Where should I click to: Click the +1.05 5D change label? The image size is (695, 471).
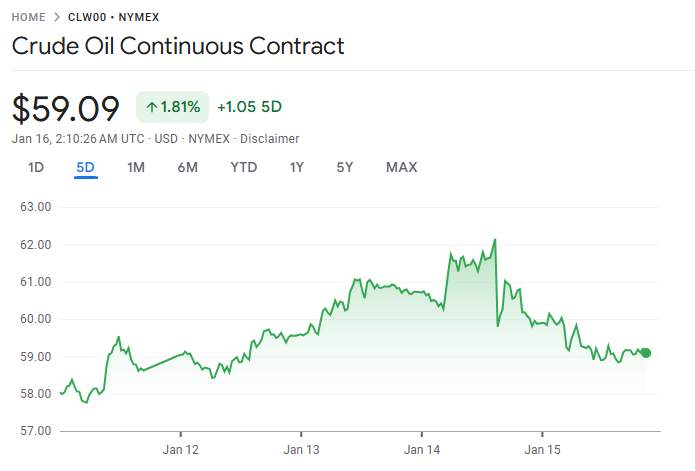click(249, 106)
